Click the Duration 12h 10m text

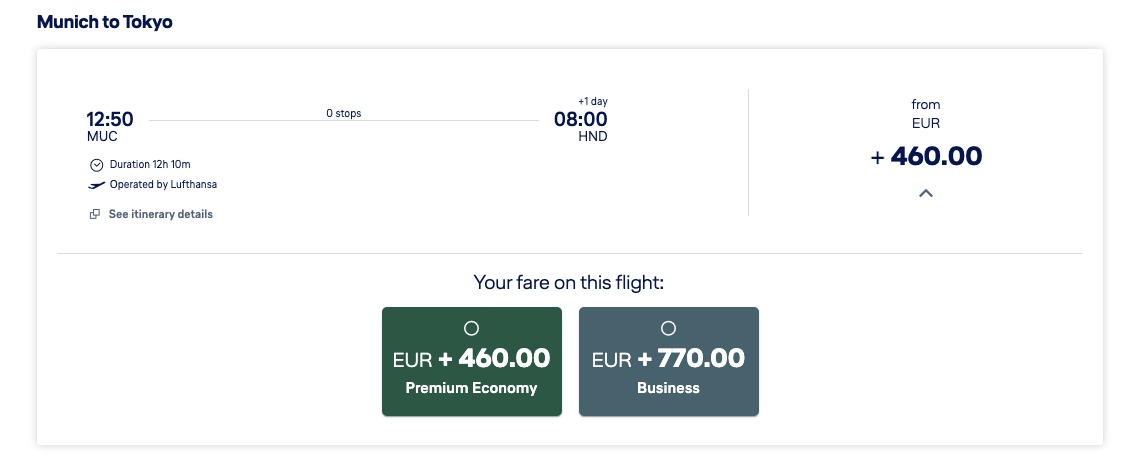[150, 165]
